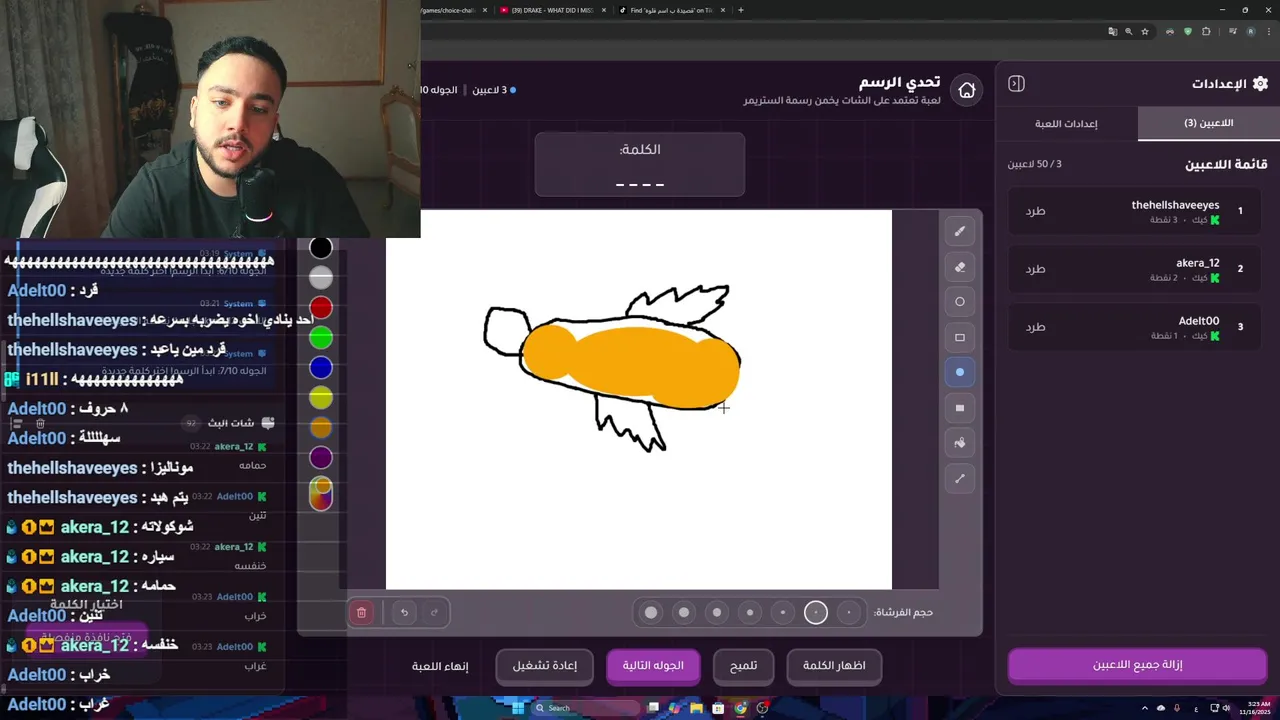
Task: Click taskbar Search box
Action: [x=583, y=708]
